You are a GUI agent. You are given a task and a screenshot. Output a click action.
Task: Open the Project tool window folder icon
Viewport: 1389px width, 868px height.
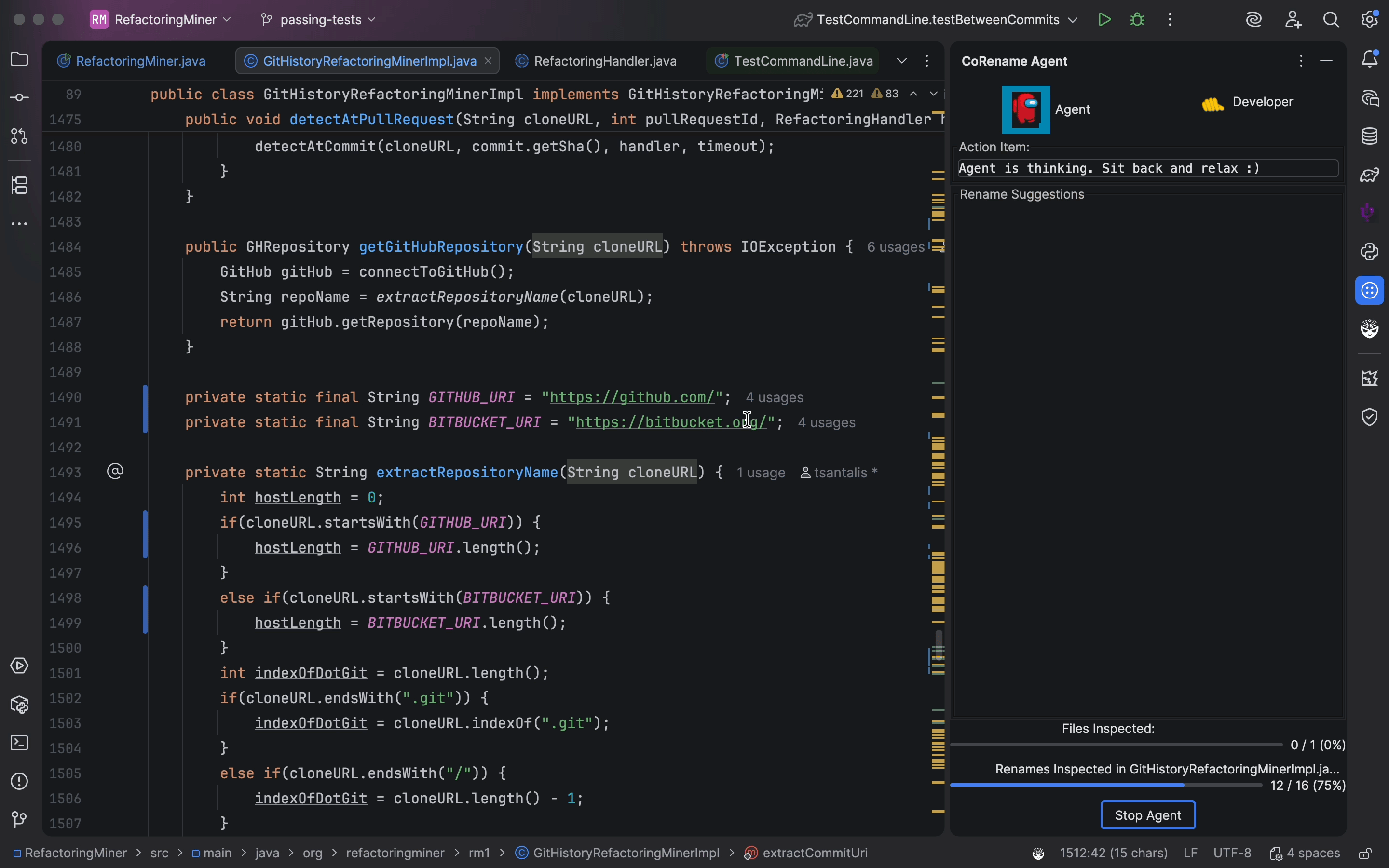[19, 59]
